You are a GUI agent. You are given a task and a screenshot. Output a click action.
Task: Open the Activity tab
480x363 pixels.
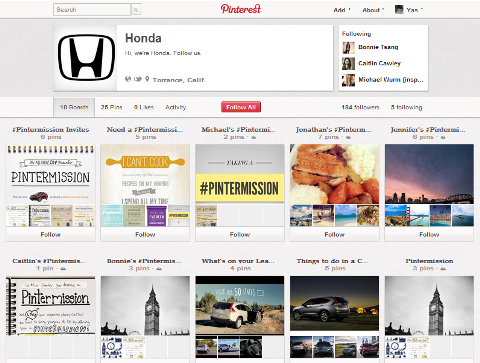tap(176, 107)
